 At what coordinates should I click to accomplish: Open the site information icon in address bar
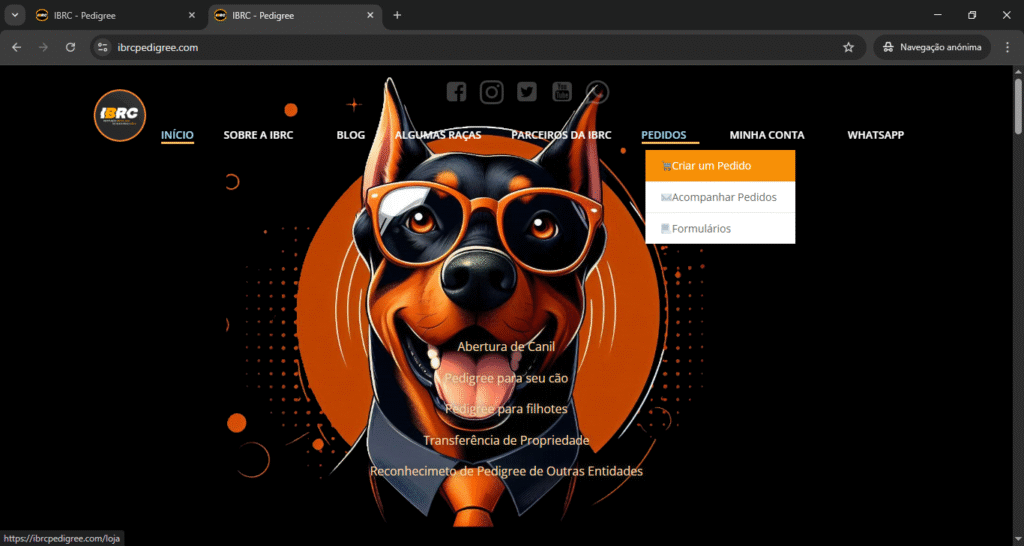point(103,47)
